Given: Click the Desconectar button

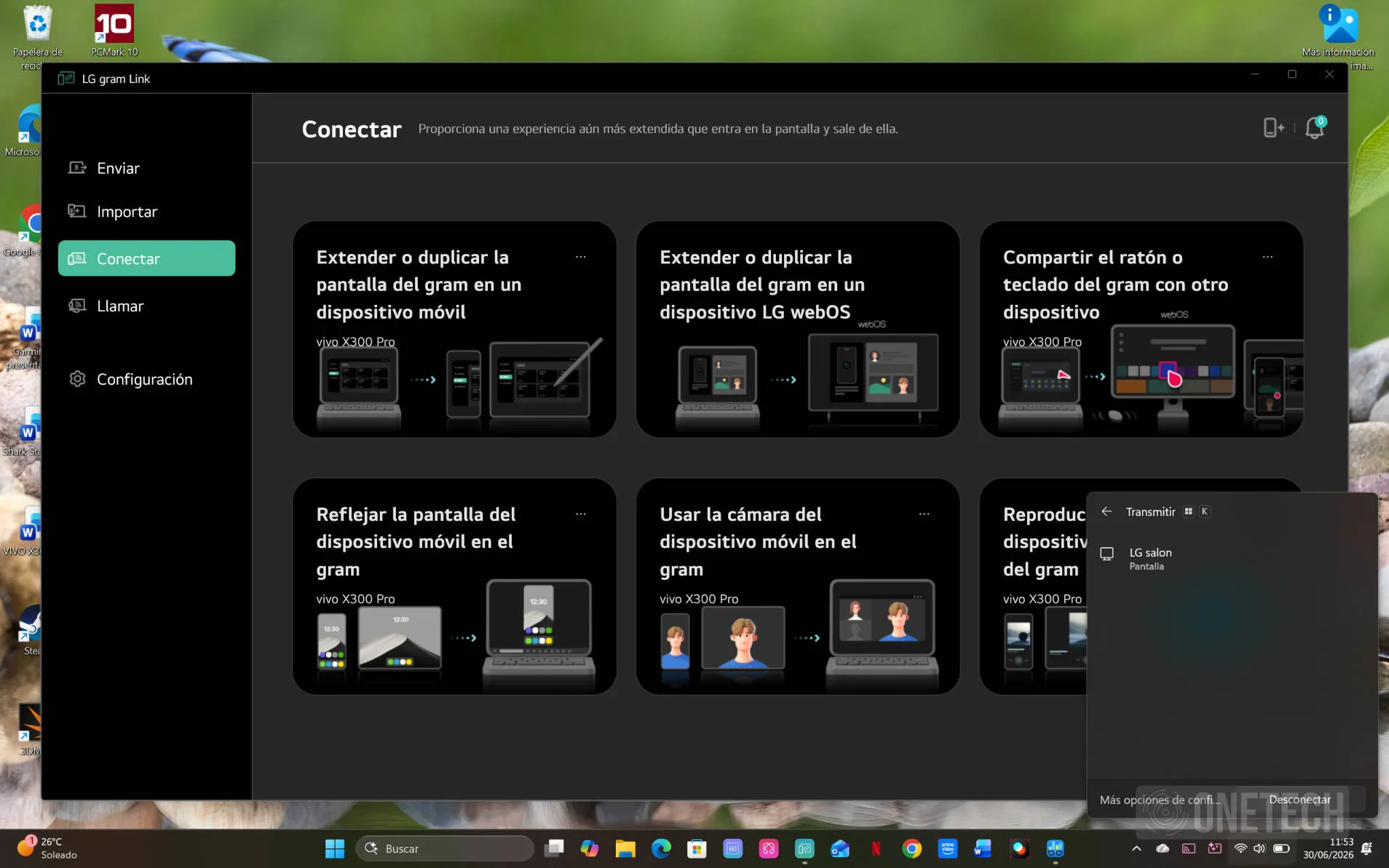Looking at the screenshot, I should 1299,800.
